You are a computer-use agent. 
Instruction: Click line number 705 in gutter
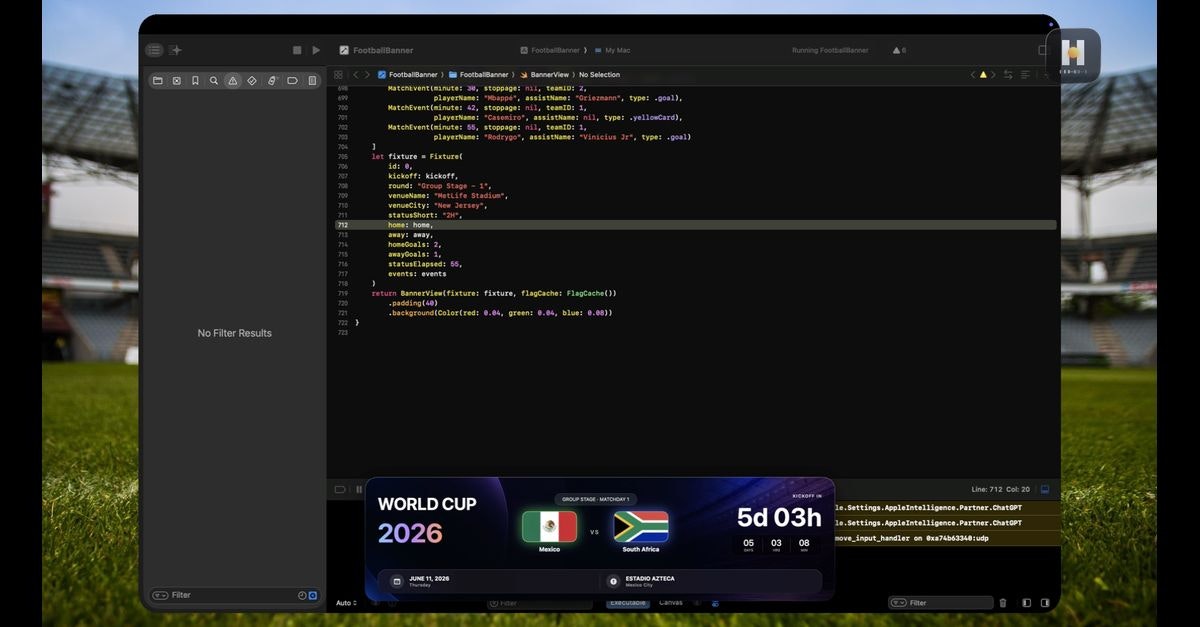pyautogui.click(x=343, y=157)
